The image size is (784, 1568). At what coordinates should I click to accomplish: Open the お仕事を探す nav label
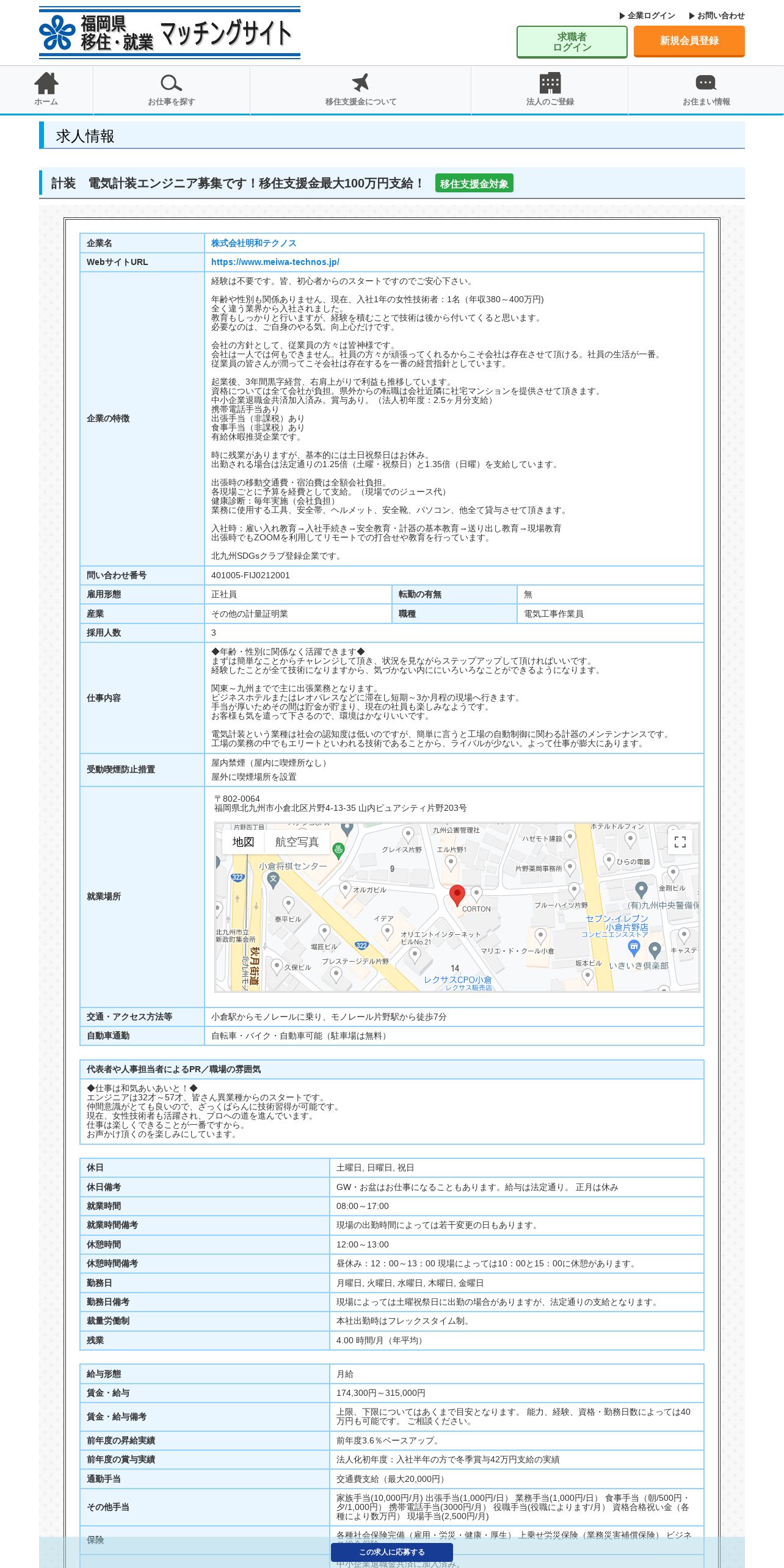point(171,102)
